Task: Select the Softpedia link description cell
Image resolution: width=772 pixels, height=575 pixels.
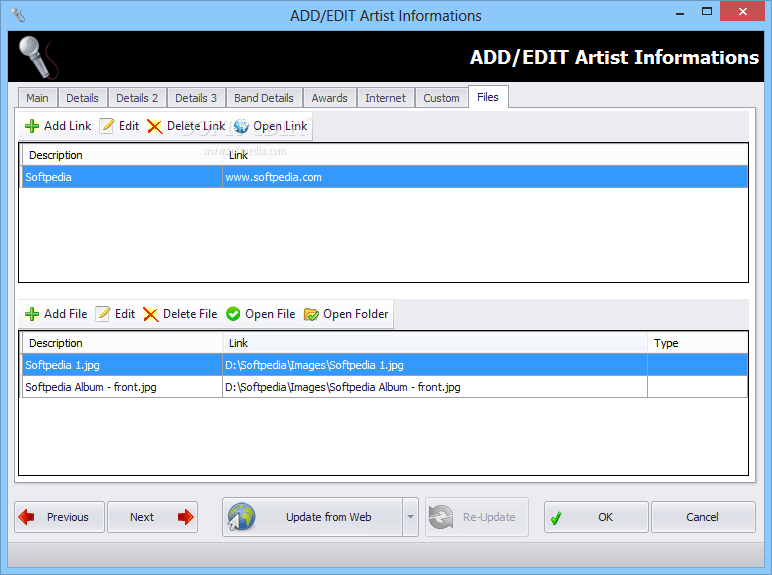Action: point(122,177)
